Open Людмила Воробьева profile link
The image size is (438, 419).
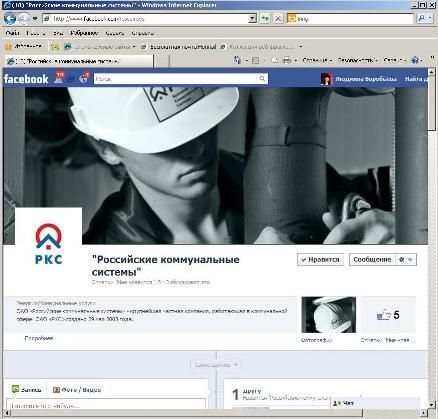(366, 79)
